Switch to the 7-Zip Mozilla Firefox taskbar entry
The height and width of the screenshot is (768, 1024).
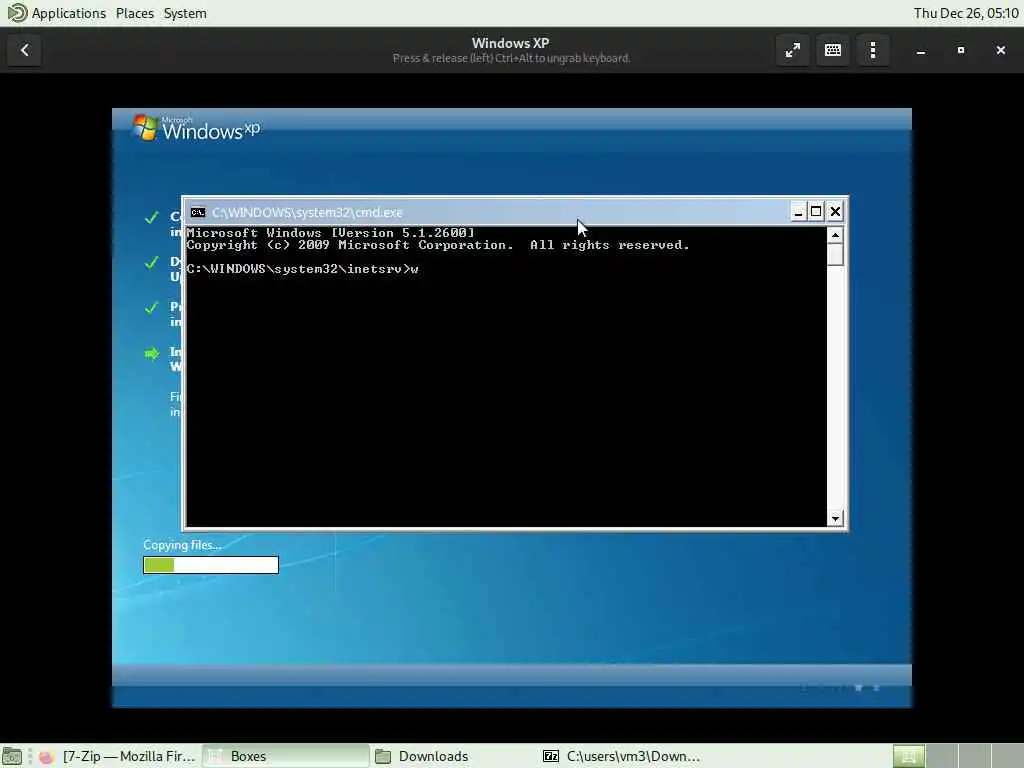point(118,756)
